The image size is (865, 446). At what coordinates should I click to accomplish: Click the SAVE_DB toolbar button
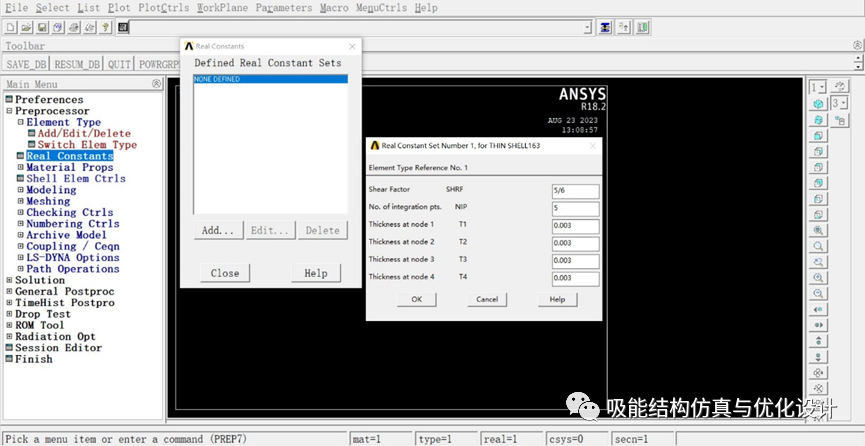26,64
